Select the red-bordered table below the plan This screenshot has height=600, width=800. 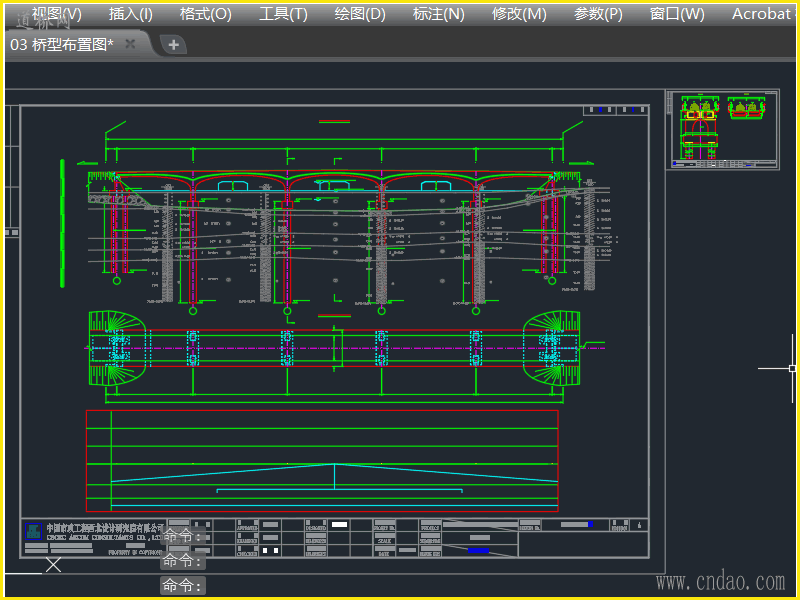(x=322, y=460)
